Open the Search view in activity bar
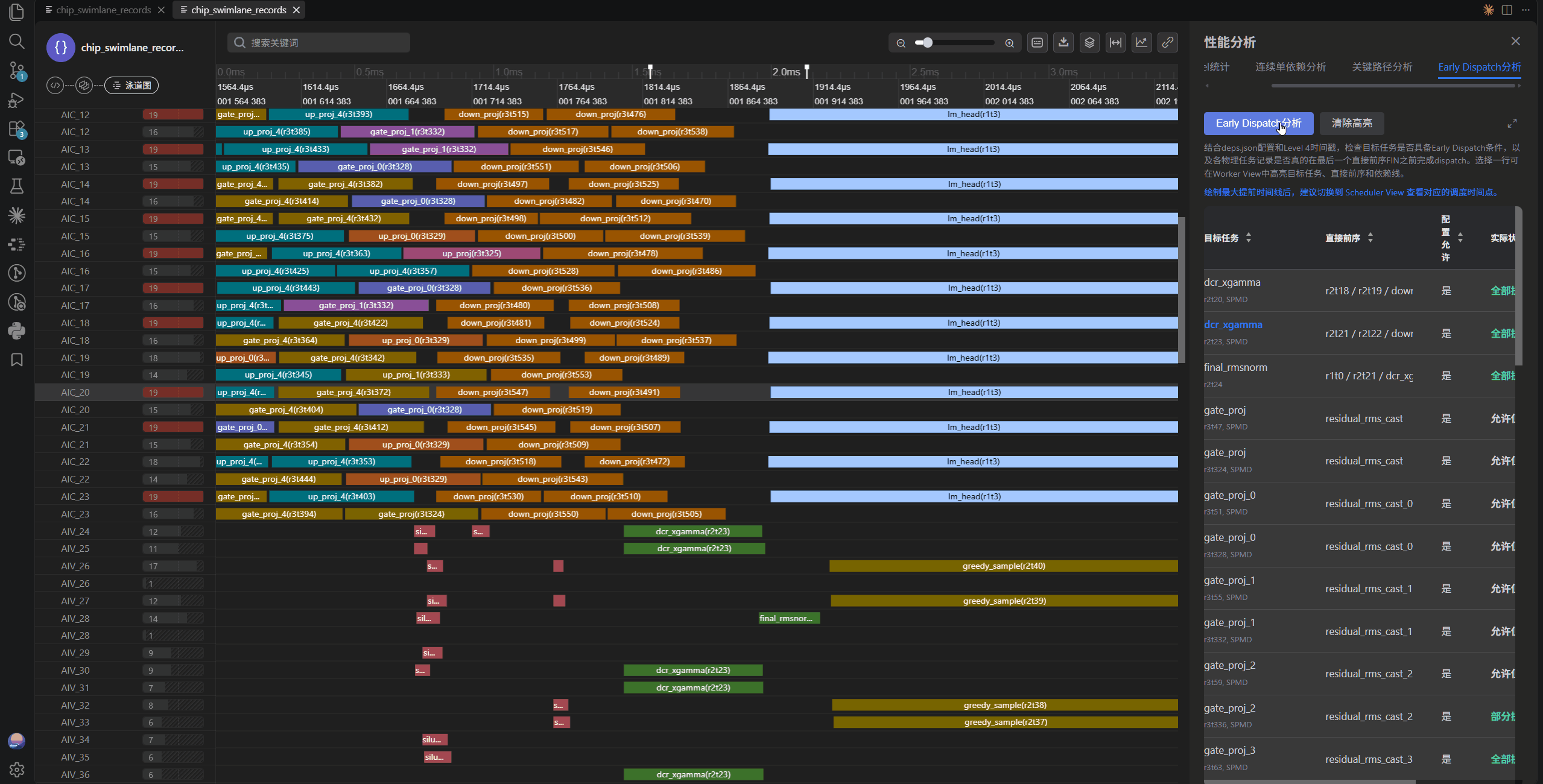This screenshot has width=1543, height=784. (x=16, y=41)
